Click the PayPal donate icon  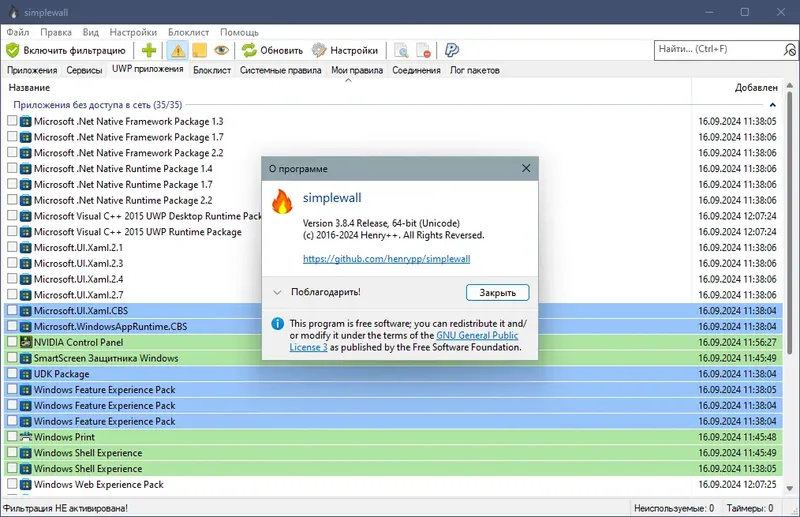tap(452, 50)
